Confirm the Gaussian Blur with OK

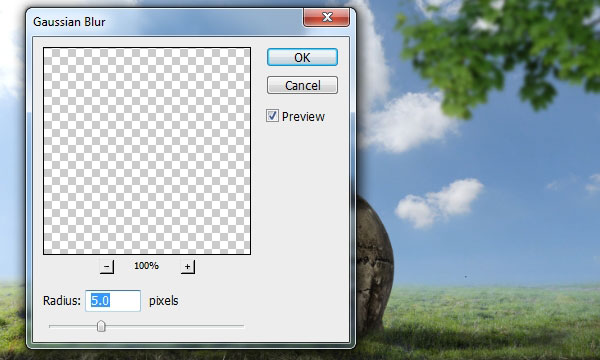click(x=302, y=57)
